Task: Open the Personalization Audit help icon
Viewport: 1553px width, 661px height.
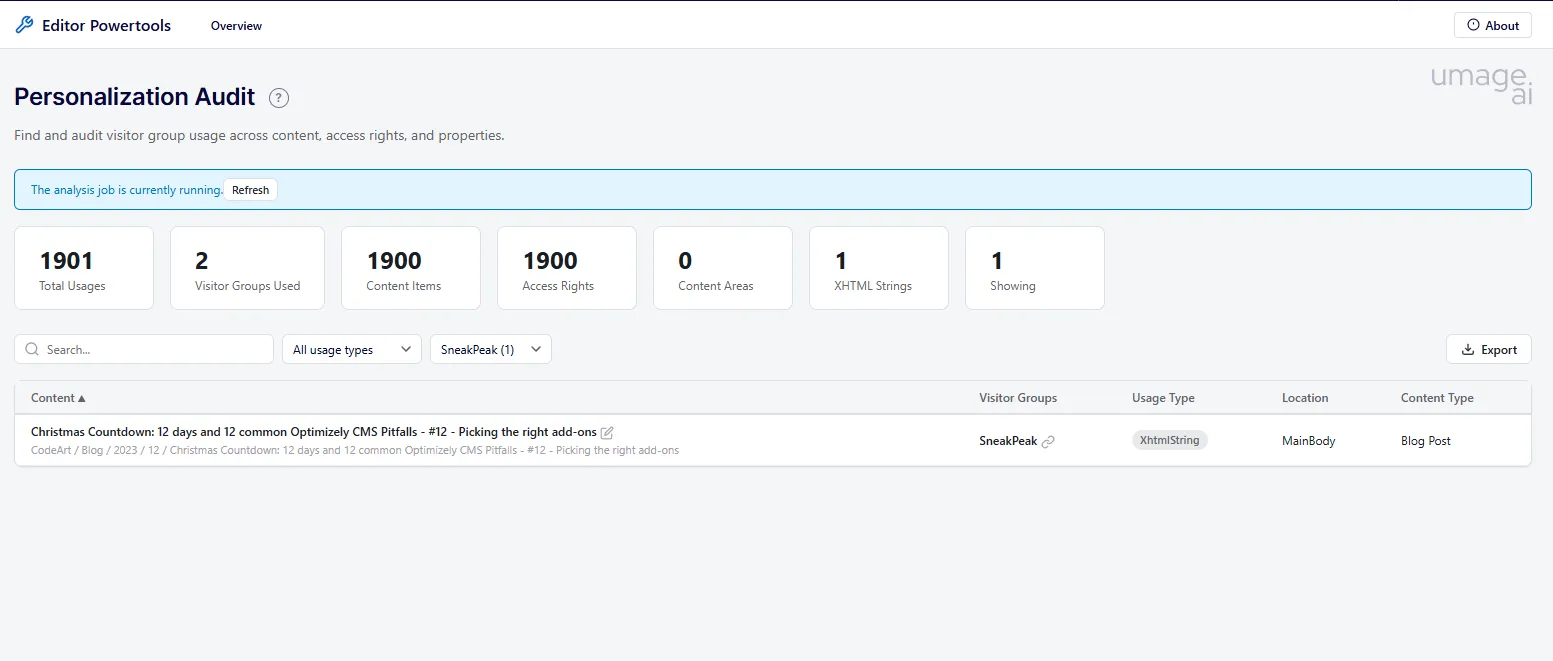Action: pos(279,98)
